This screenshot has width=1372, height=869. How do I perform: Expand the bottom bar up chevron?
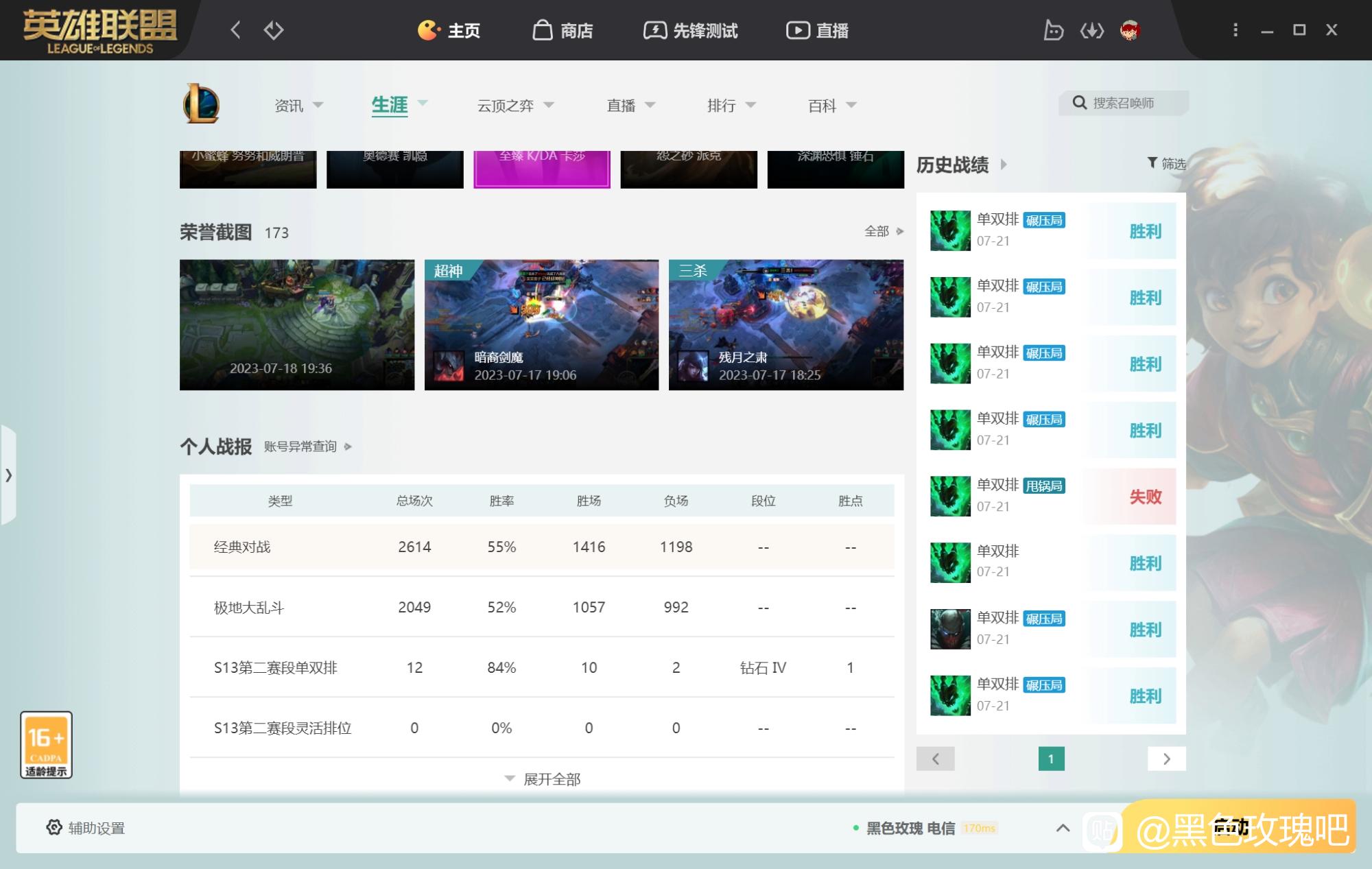(1063, 828)
